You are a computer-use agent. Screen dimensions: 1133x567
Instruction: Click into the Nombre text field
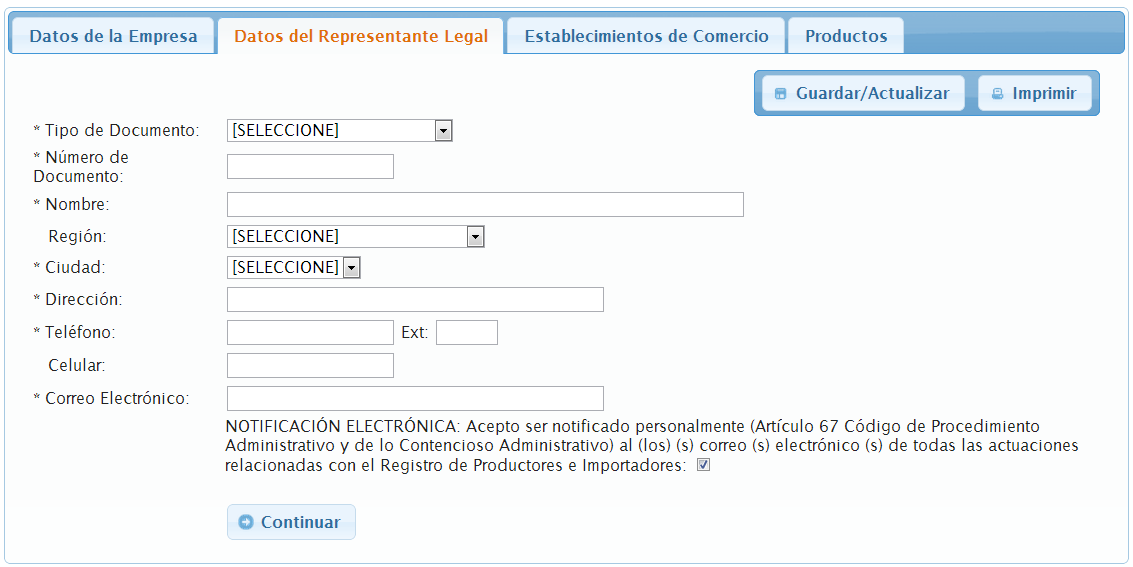coord(485,204)
